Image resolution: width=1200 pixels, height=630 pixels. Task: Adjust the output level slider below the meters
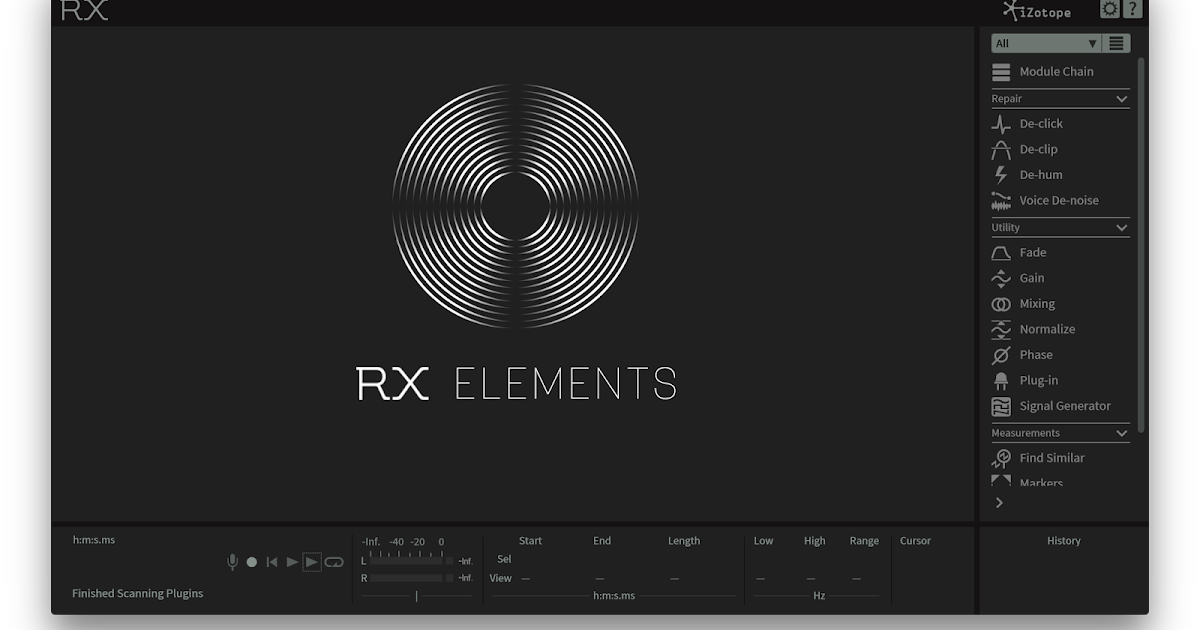pos(417,596)
